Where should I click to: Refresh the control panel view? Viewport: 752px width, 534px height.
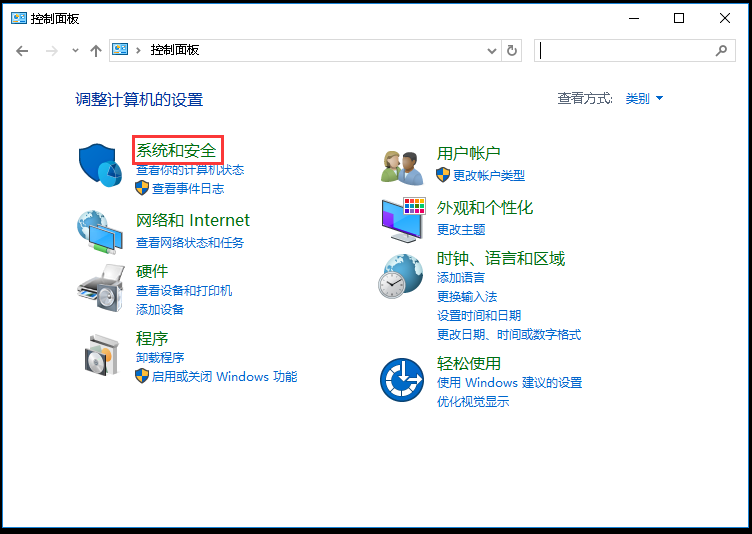pos(512,50)
